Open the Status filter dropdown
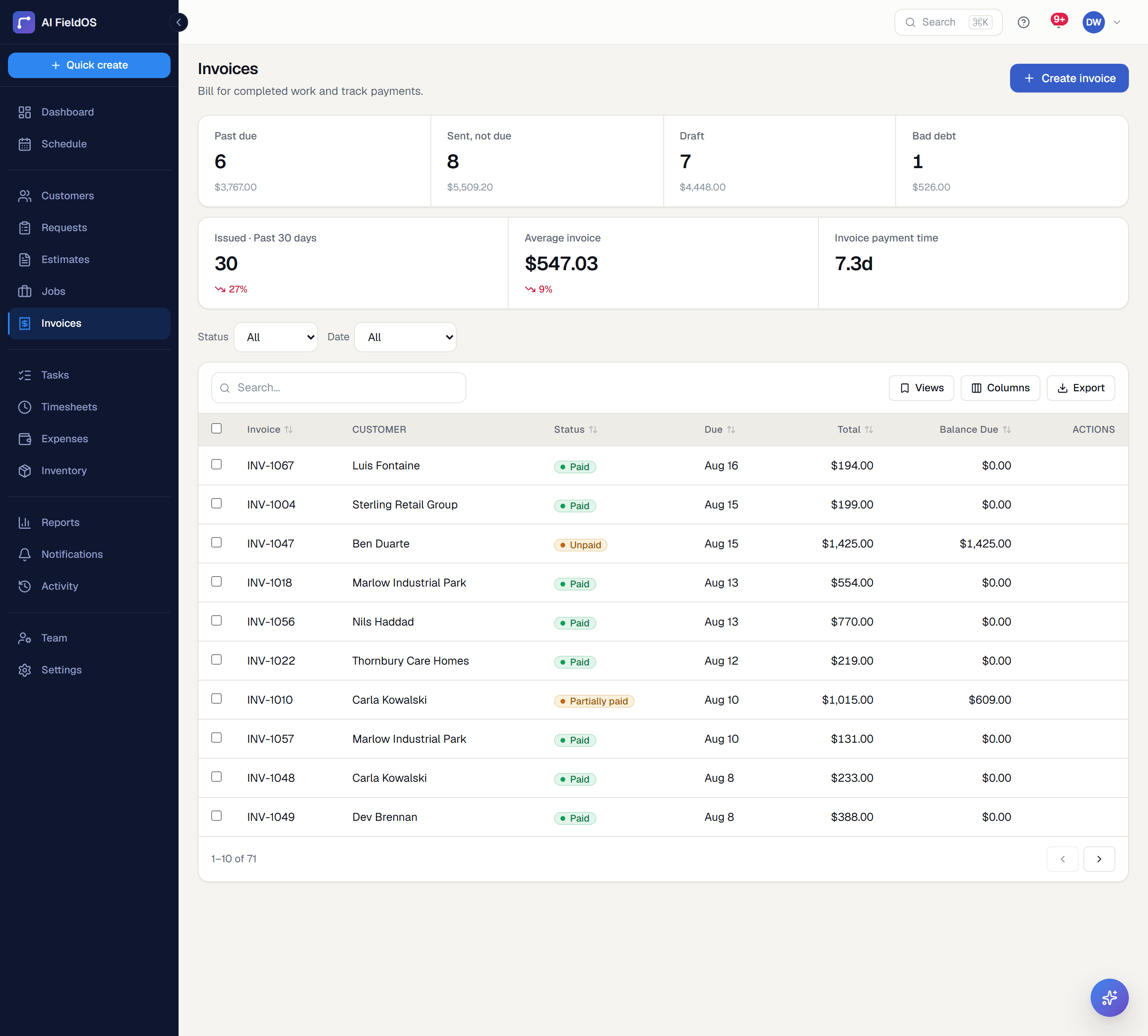 275,337
